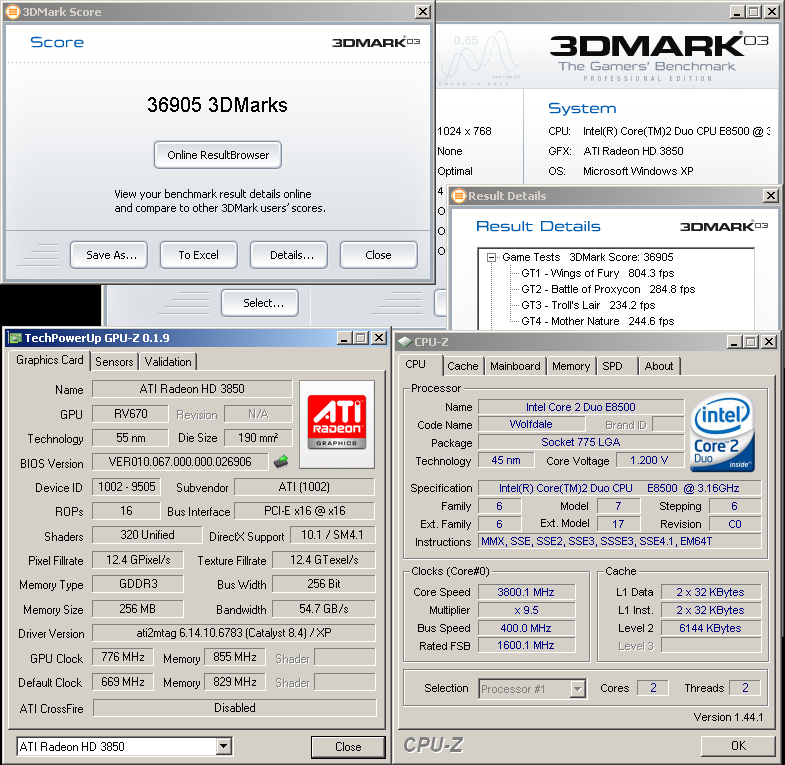Click the Code Name Wolfdale value
This screenshot has width=785, height=765.
coord(531,424)
